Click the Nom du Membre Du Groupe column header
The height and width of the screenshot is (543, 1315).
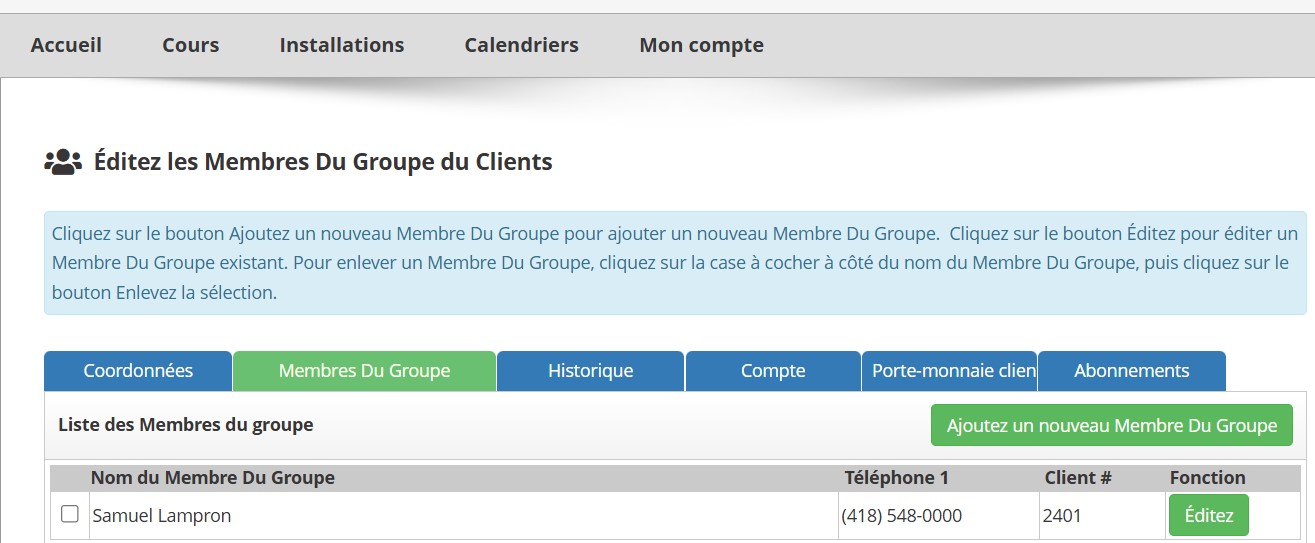pyautogui.click(x=212, y=478)
